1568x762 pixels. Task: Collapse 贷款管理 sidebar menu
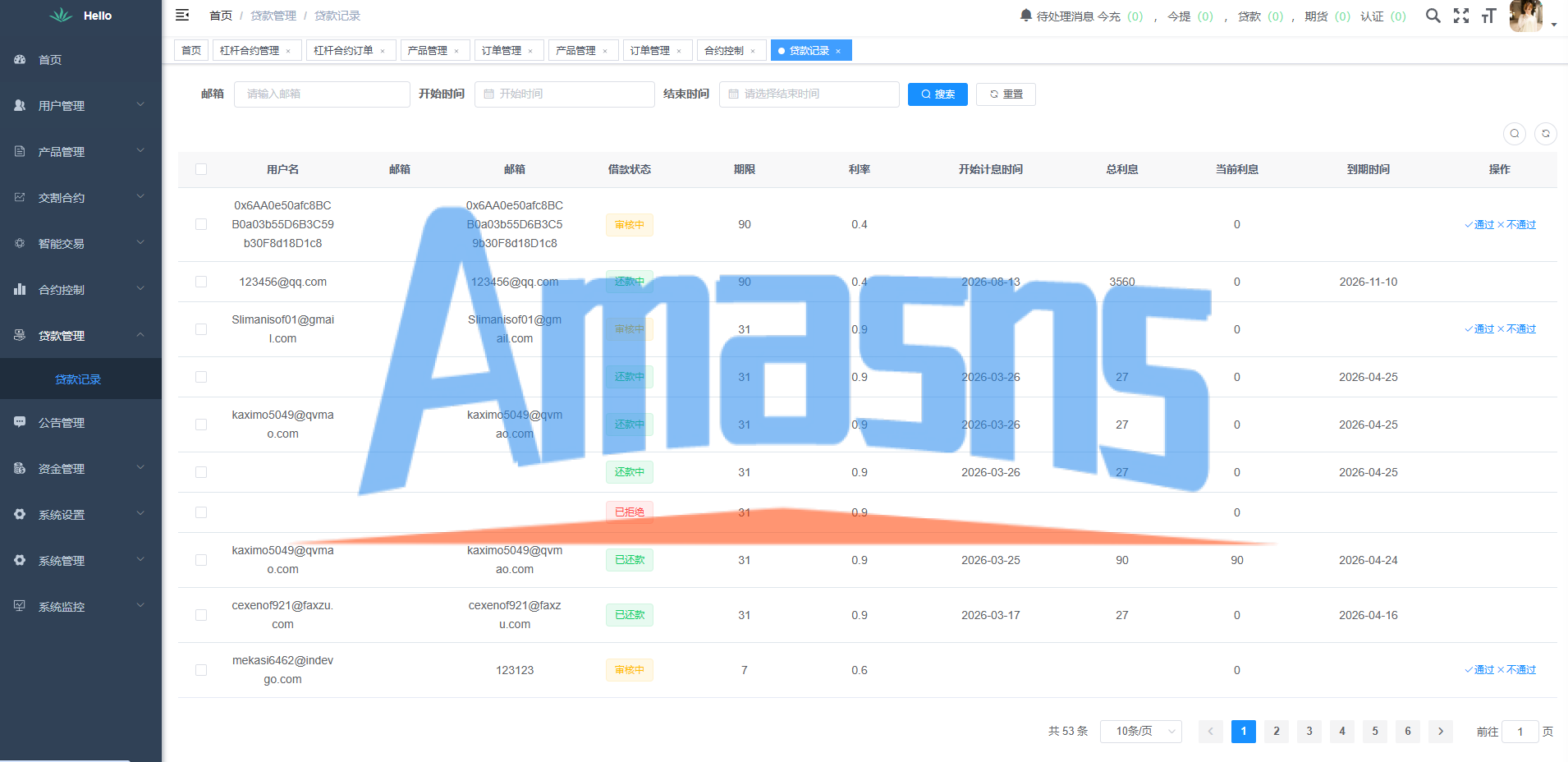80,336
